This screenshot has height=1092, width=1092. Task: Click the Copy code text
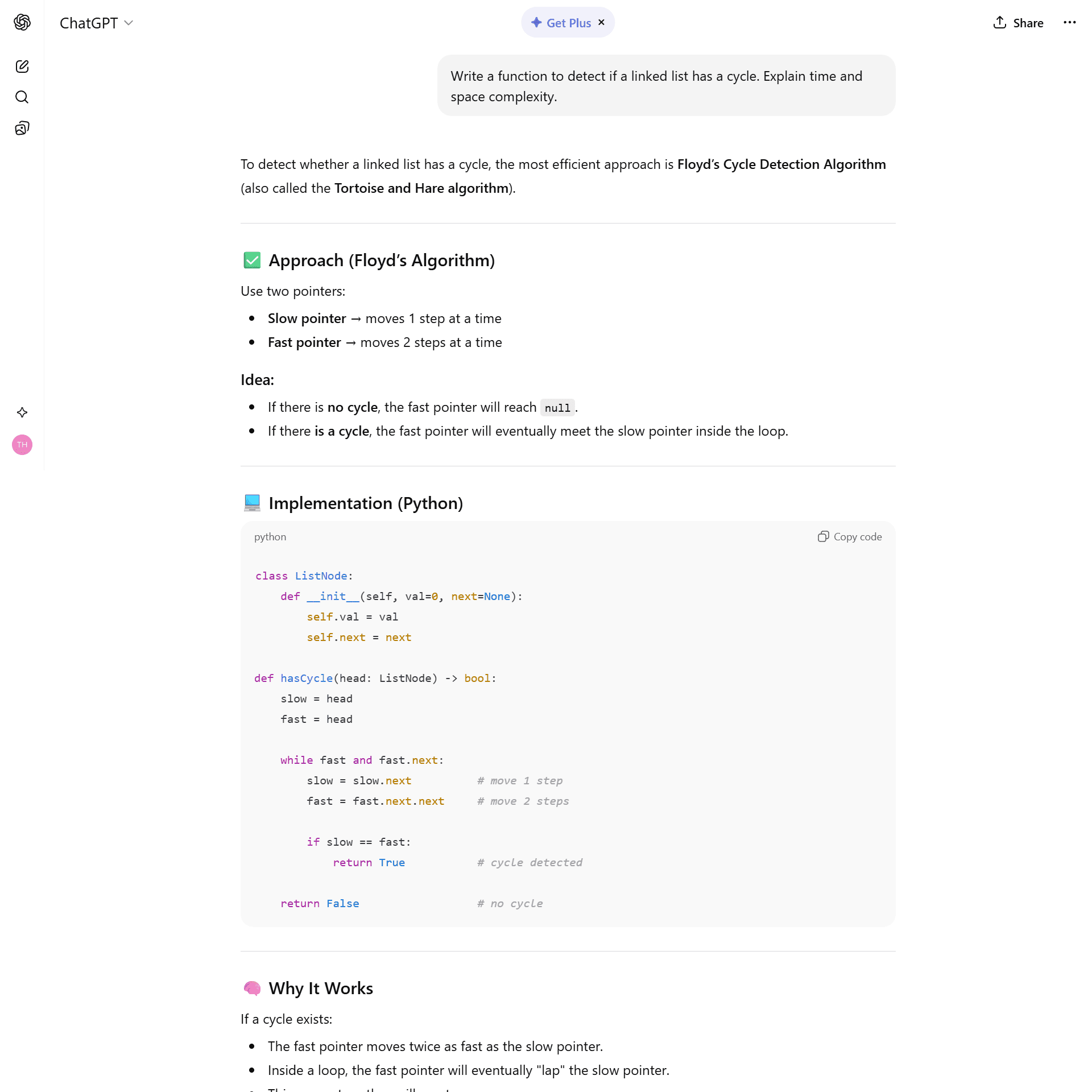857,537
